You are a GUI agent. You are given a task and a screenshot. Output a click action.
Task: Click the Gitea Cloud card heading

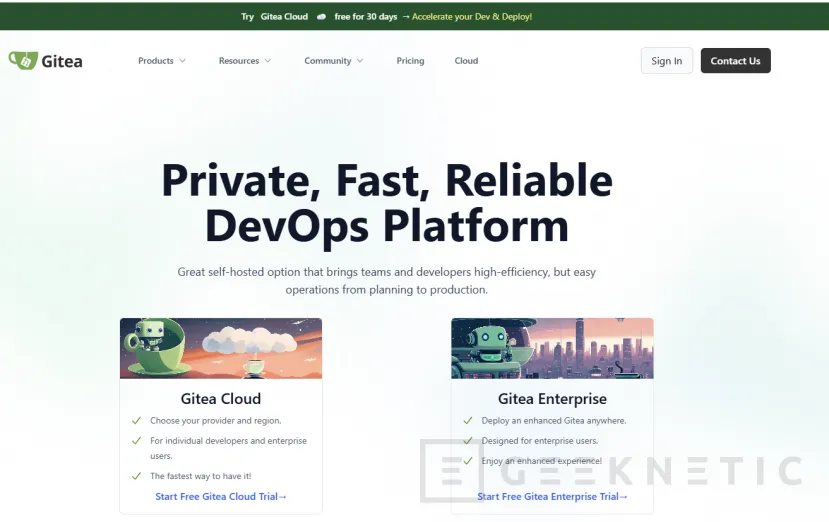tap(221, 399)
